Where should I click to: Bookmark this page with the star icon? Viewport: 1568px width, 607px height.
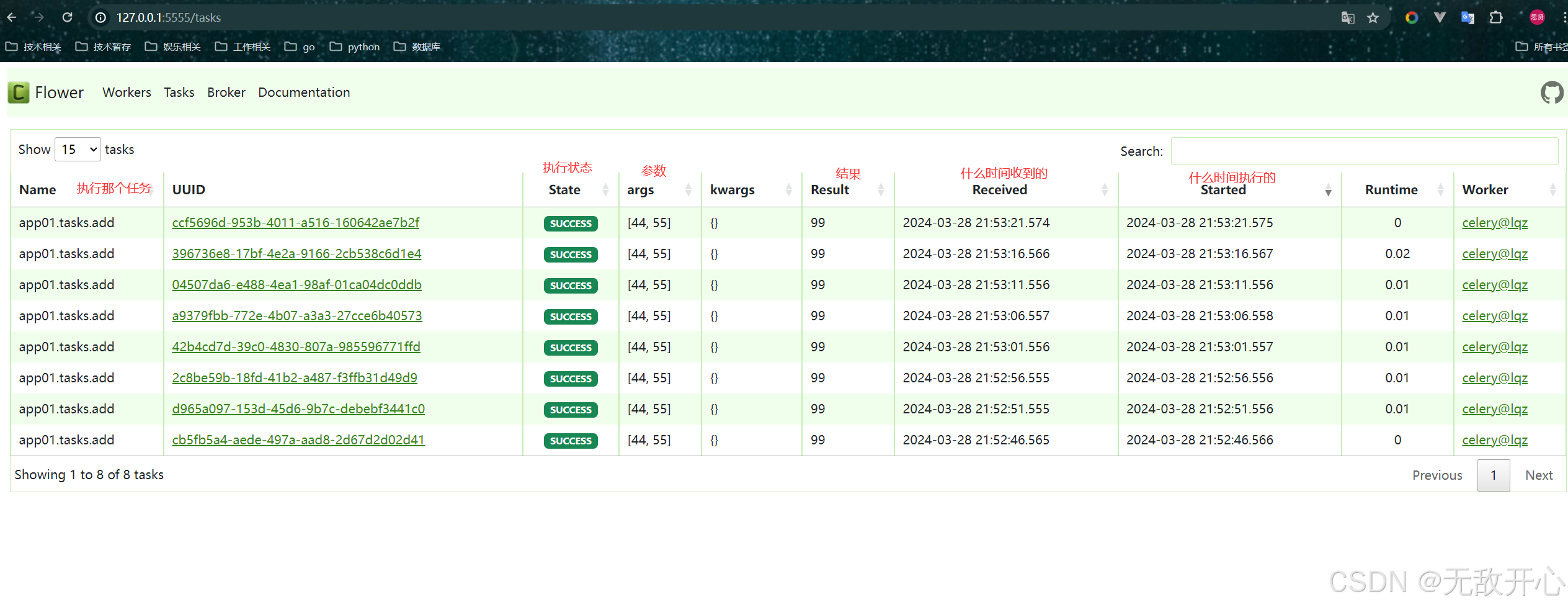pyautogui.click(x=1373, y=17)
